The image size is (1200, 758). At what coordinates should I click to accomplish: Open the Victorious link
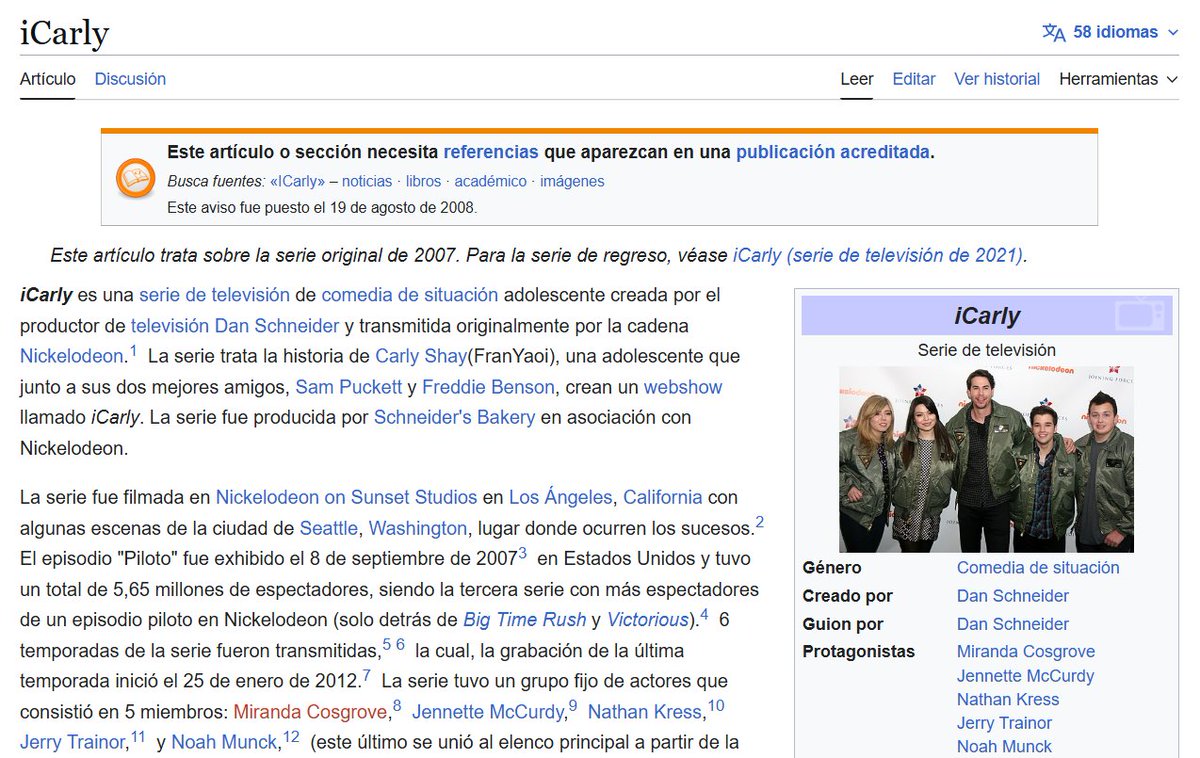tap(648, 619)
